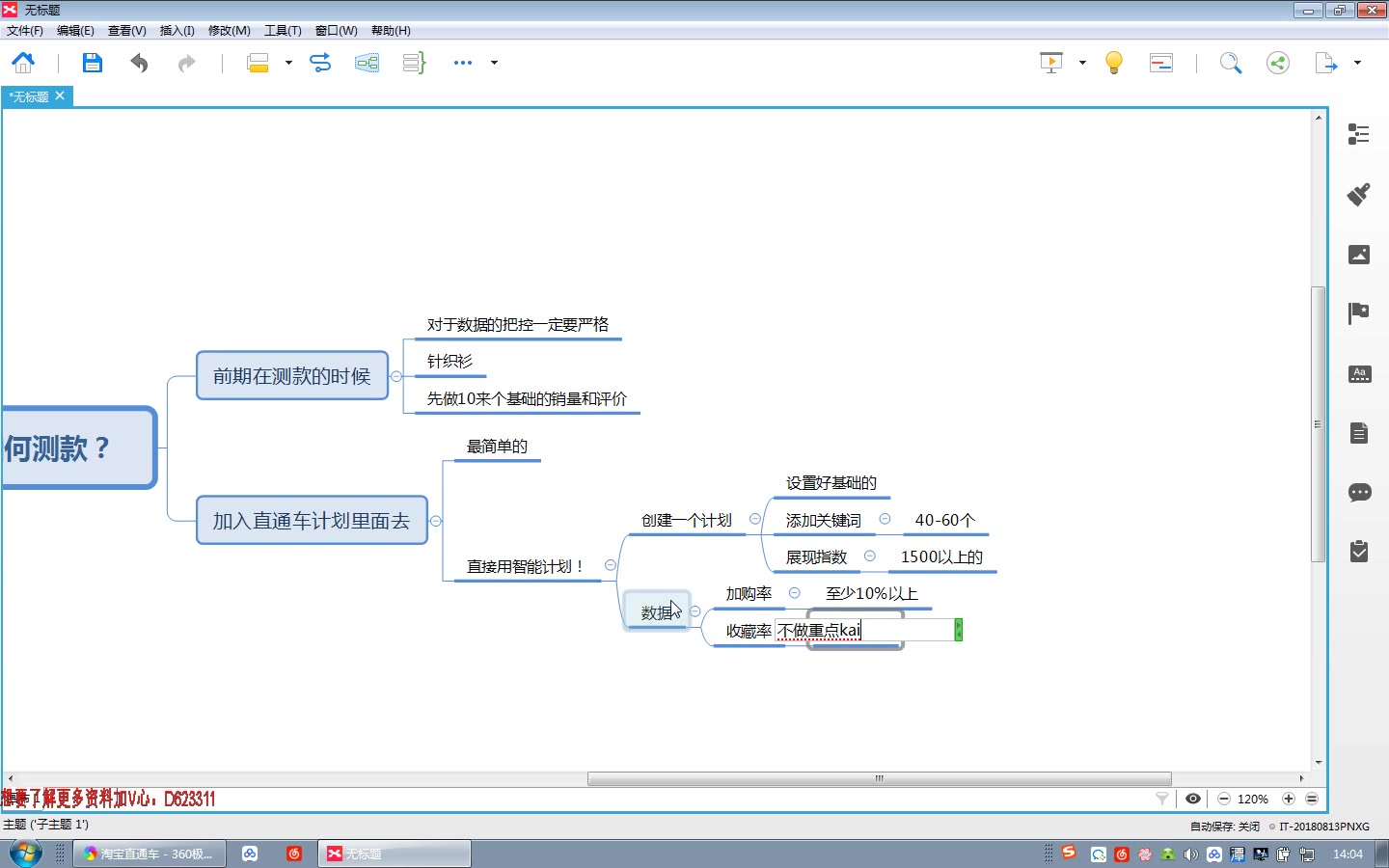The image size is (1389, 868).
Task: Collapse 创建一个计划 branch
Action: 755,519
